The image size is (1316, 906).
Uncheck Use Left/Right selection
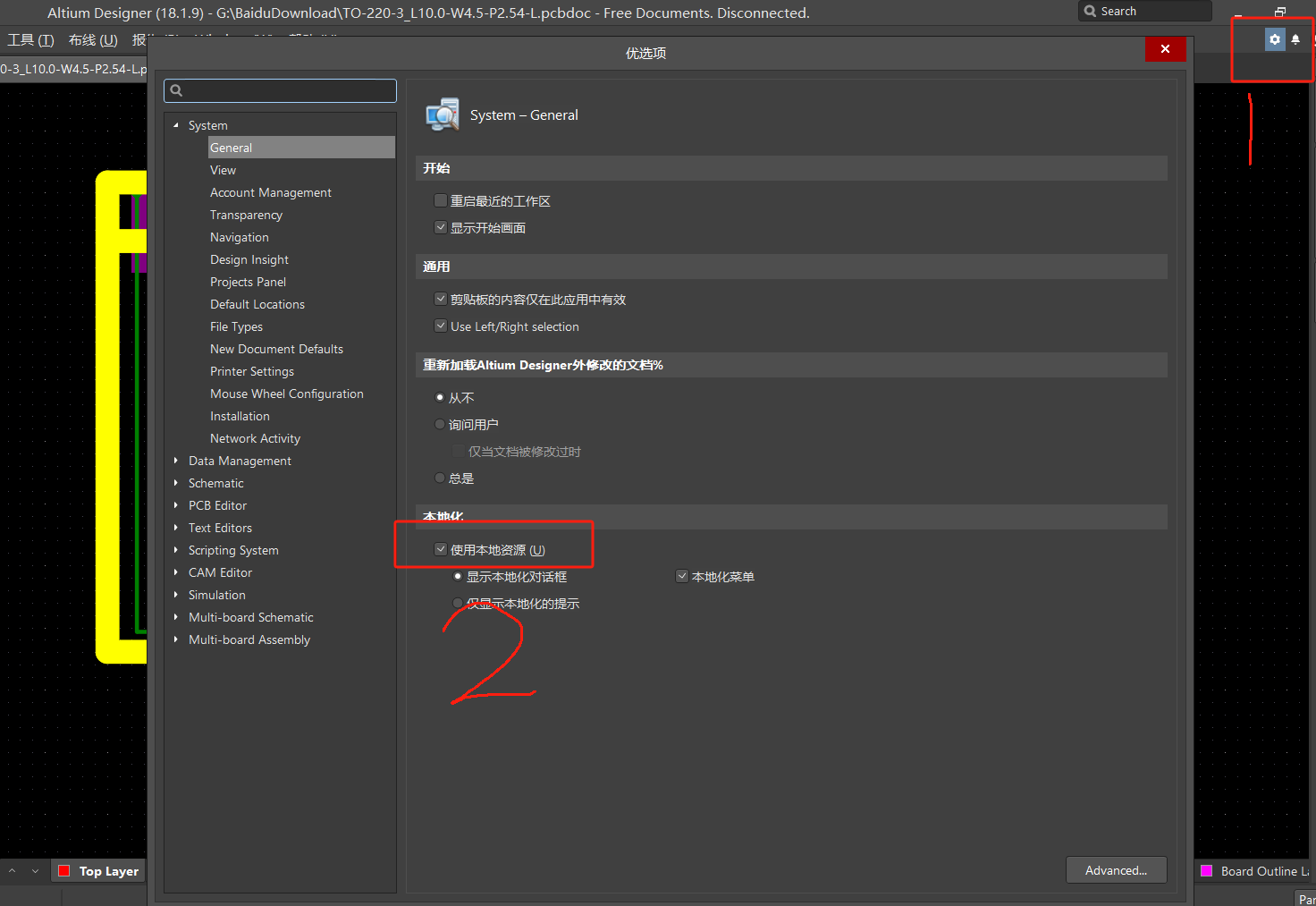pos(441,326)
